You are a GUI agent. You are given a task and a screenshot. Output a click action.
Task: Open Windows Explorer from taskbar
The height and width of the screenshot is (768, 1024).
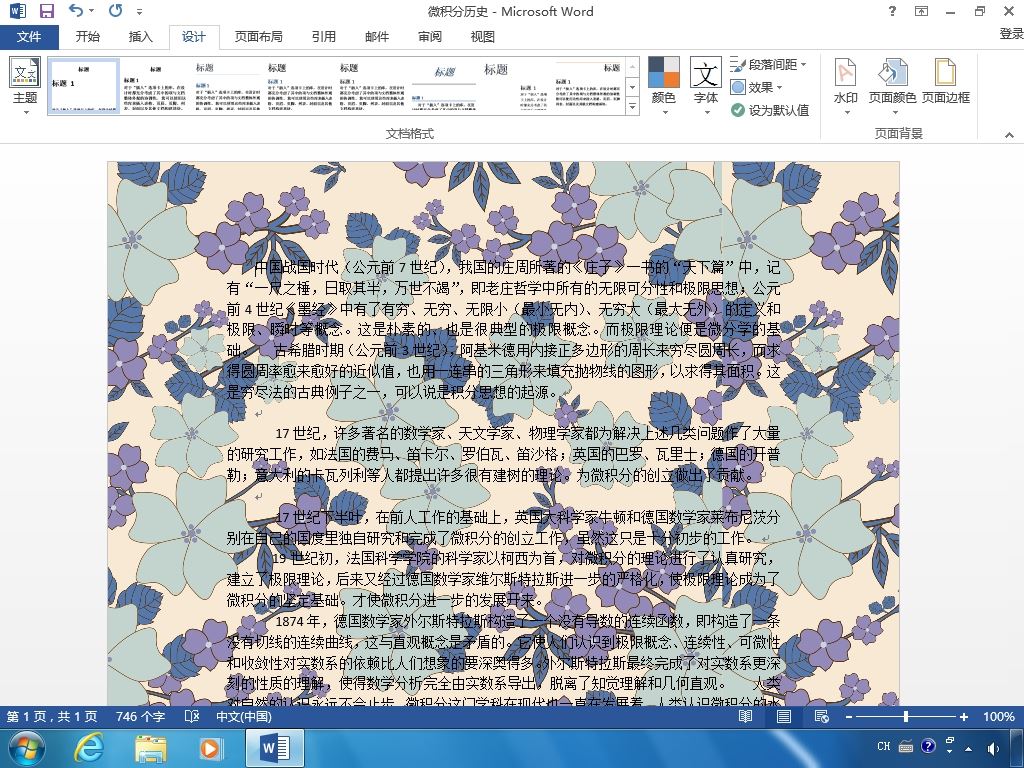point(151,749)
